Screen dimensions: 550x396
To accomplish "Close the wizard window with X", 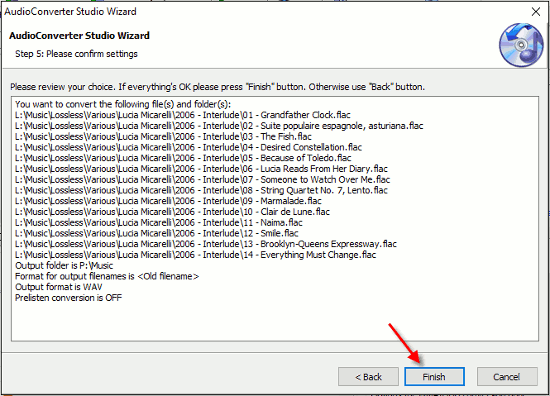I will click(x=536, y=12).
